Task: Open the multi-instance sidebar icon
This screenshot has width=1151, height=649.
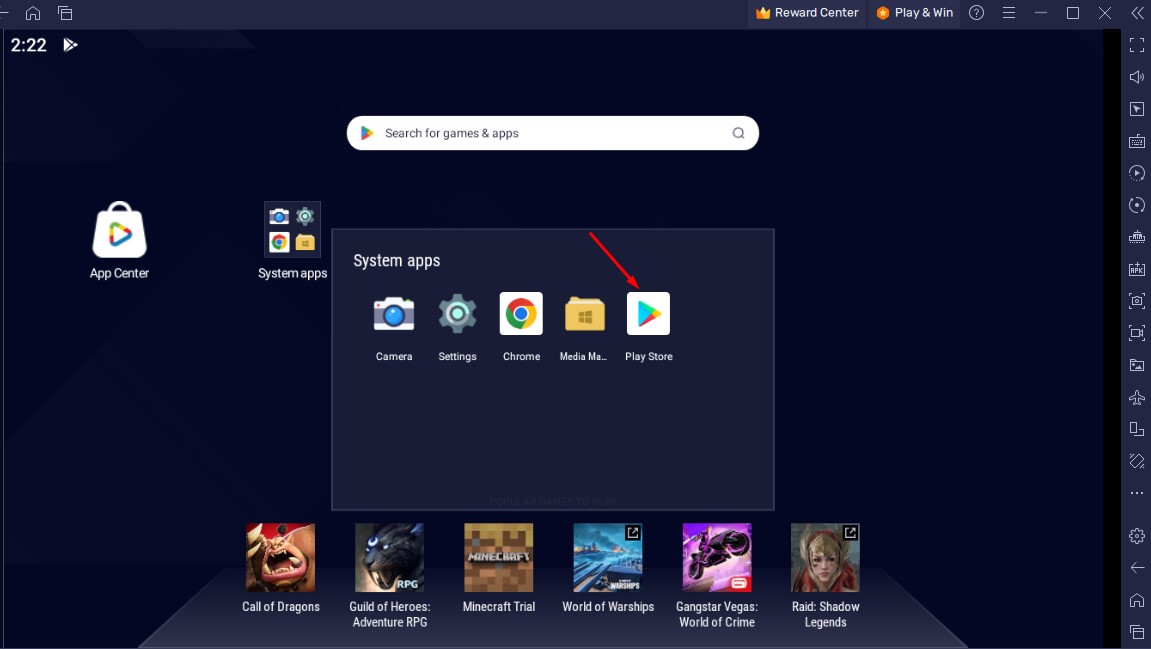Action: point(1136,429)
